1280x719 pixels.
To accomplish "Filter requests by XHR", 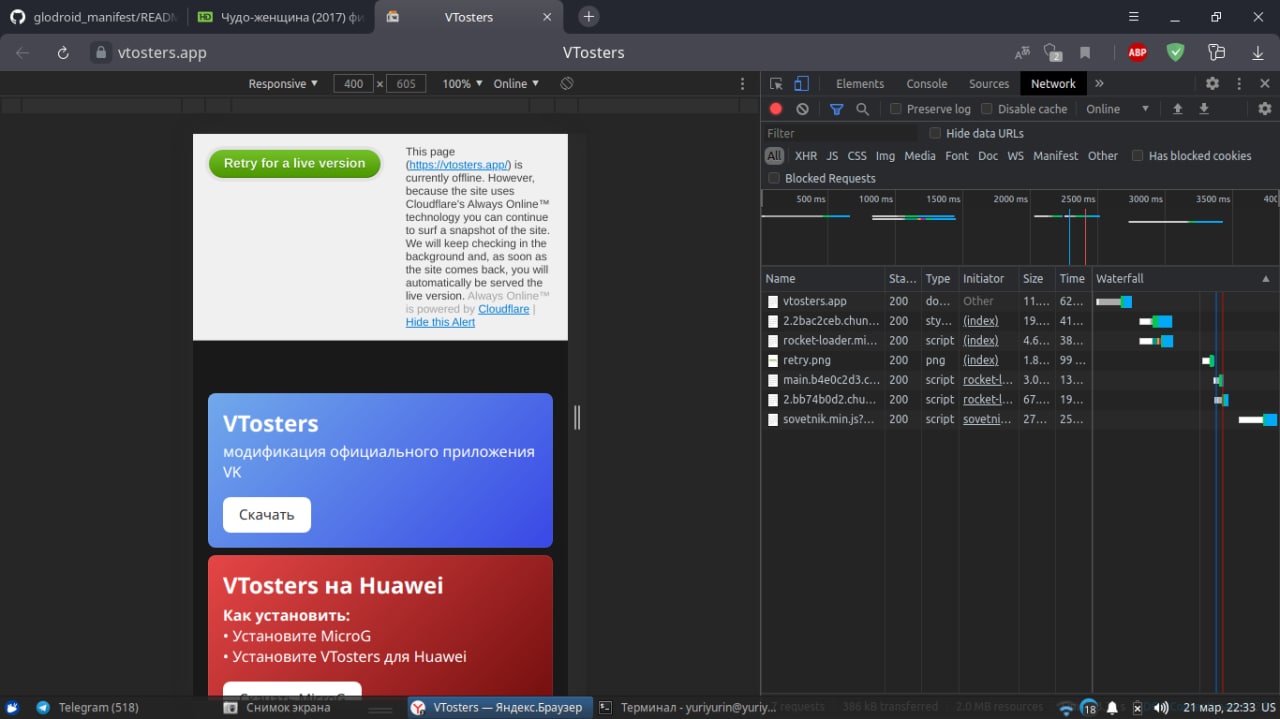I will 806,156.
